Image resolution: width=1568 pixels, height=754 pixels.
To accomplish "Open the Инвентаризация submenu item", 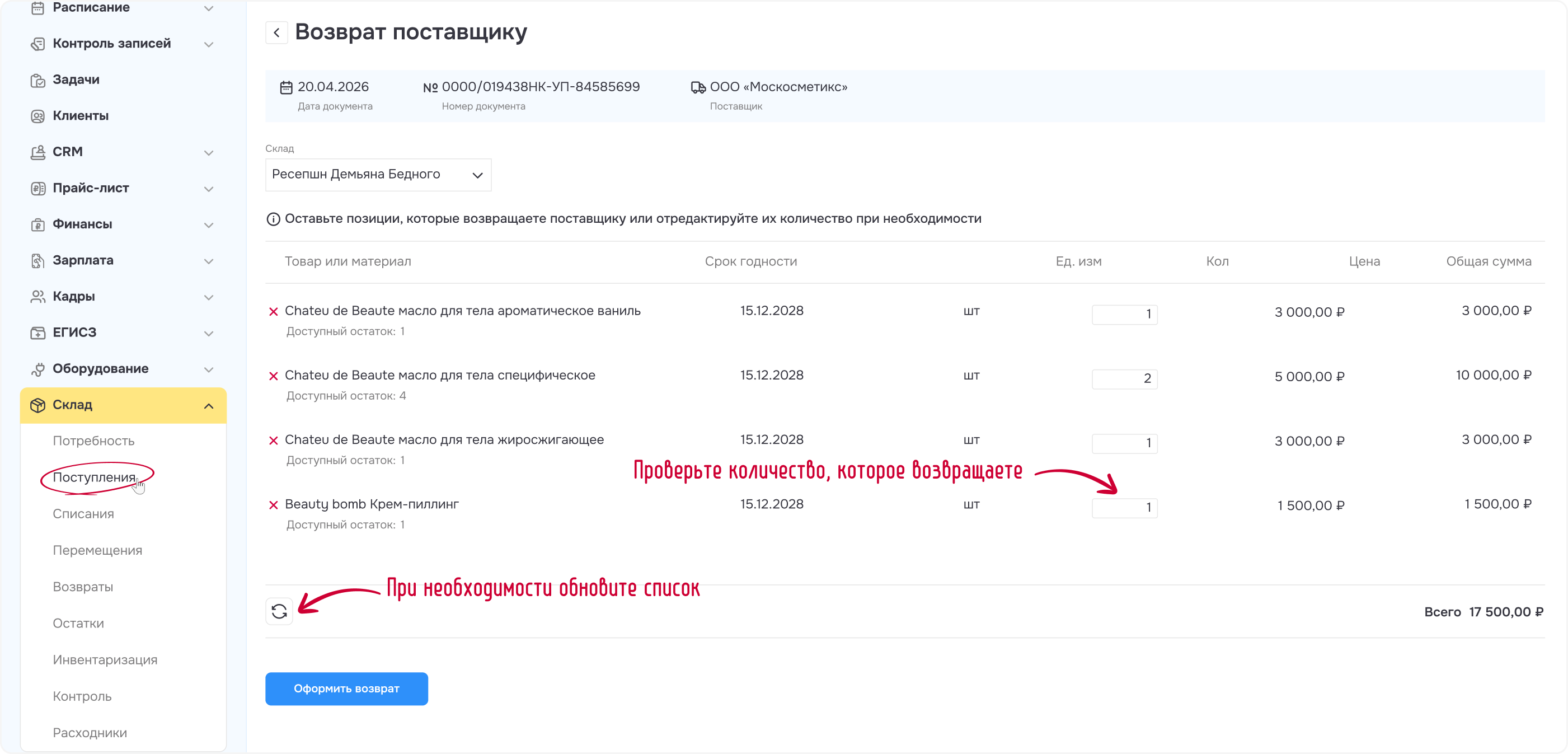I will click(x=105, y=659).
